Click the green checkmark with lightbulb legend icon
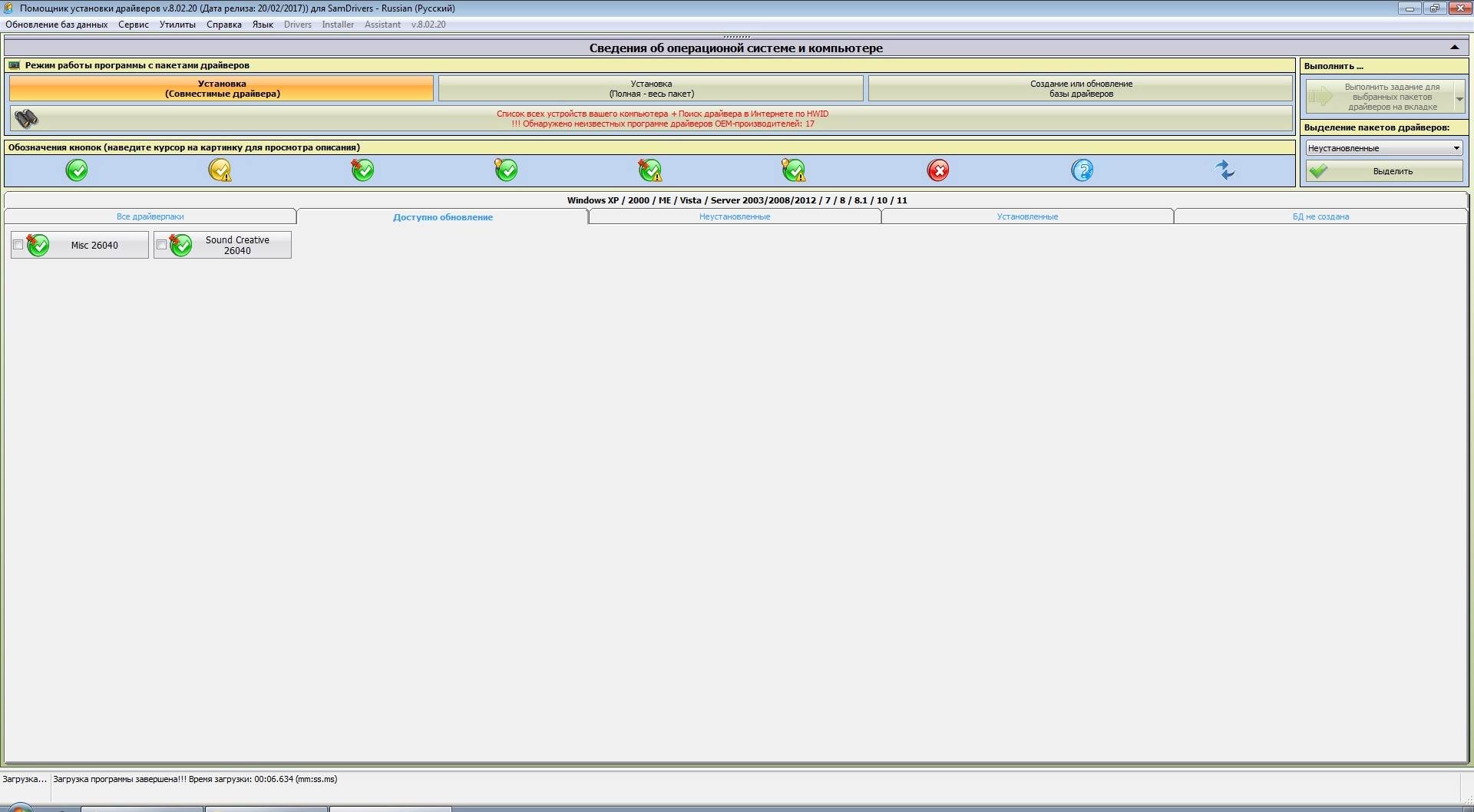 pyautogui.click(x=506, y=170)
